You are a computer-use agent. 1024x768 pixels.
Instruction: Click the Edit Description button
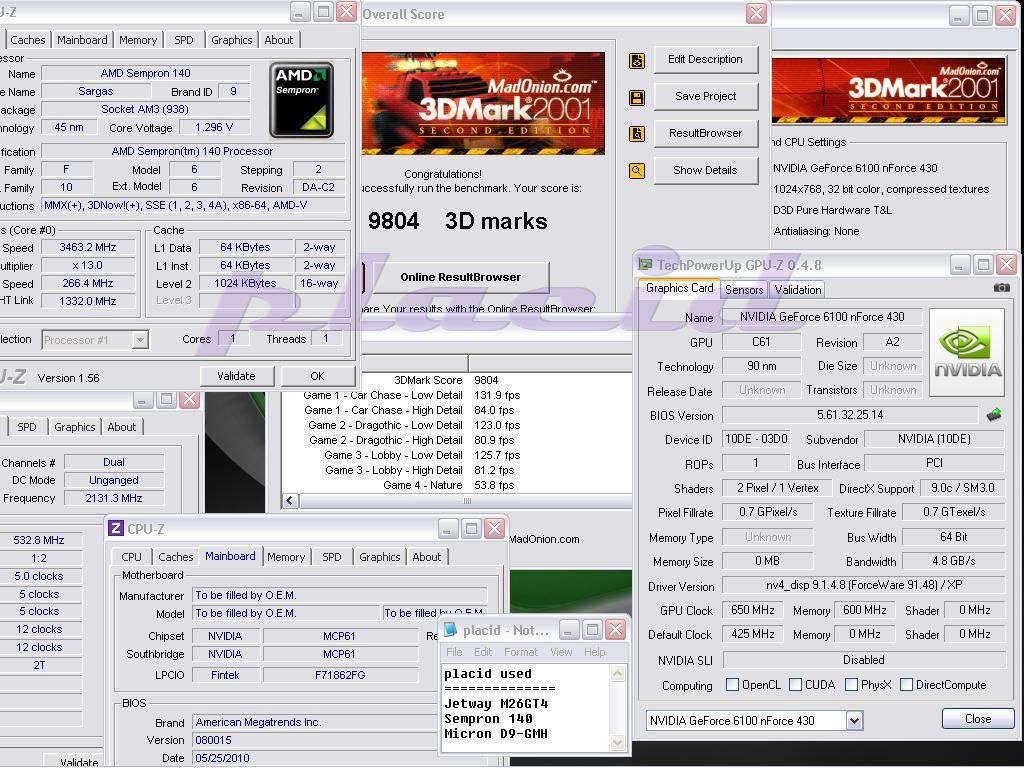705,59
